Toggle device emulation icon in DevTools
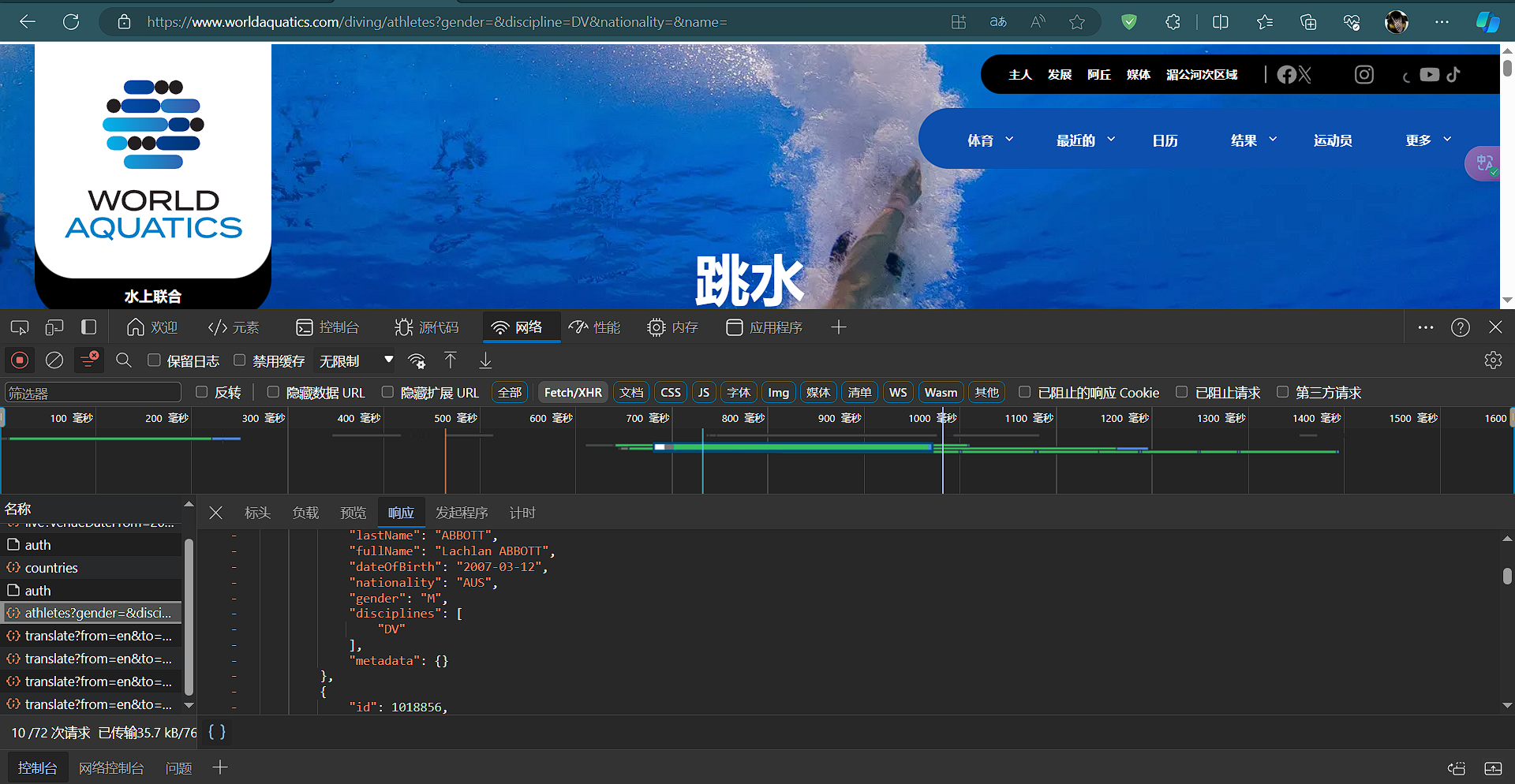The width and height of the screenshot is (1515, 784). tap(54, 327)
